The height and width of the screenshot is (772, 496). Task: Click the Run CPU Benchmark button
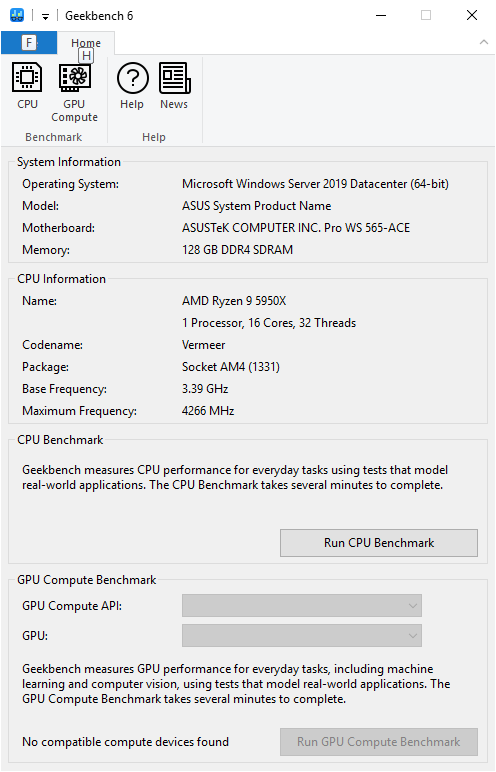pos(379,543)
